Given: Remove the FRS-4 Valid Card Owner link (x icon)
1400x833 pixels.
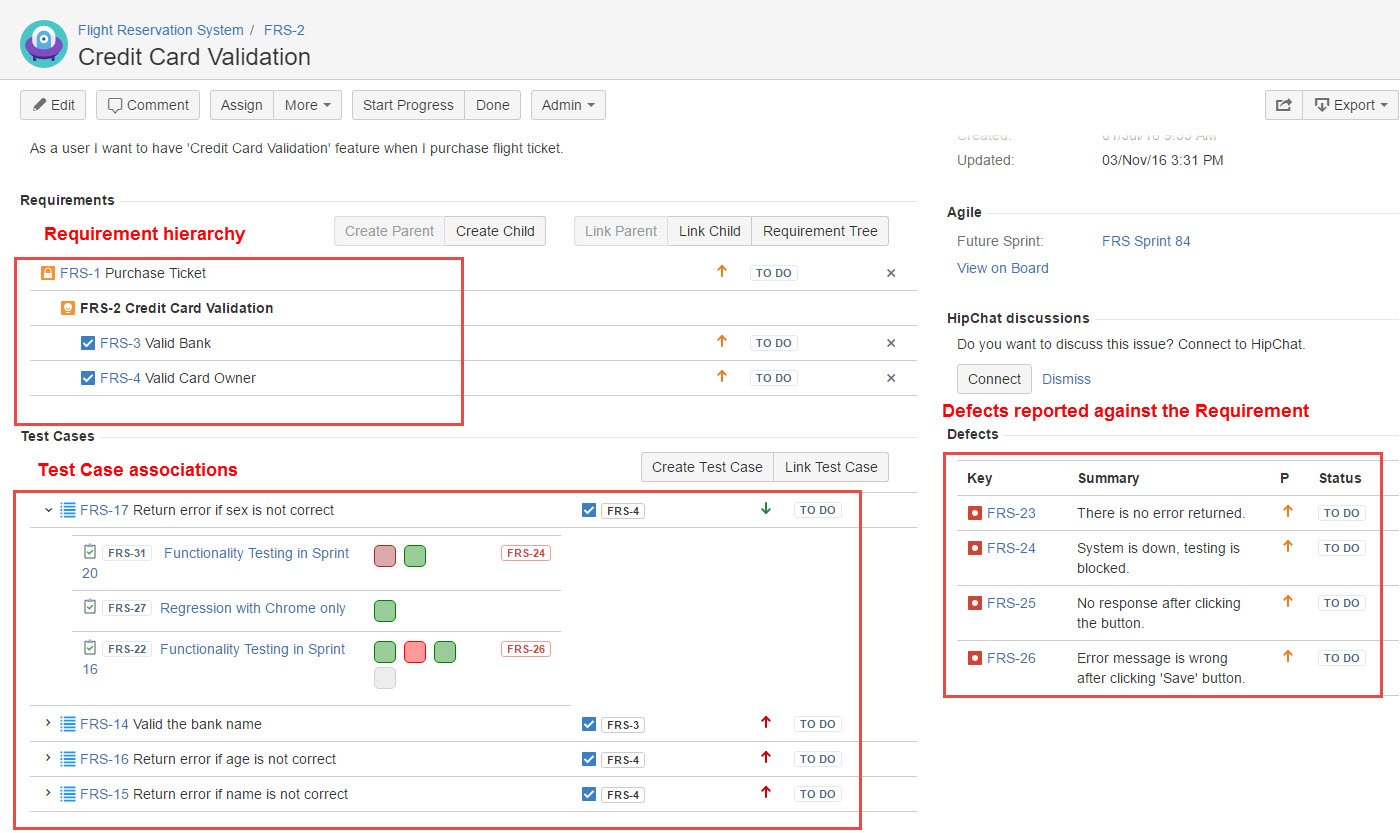Looking at the screenshot, I should click(891, 378).
